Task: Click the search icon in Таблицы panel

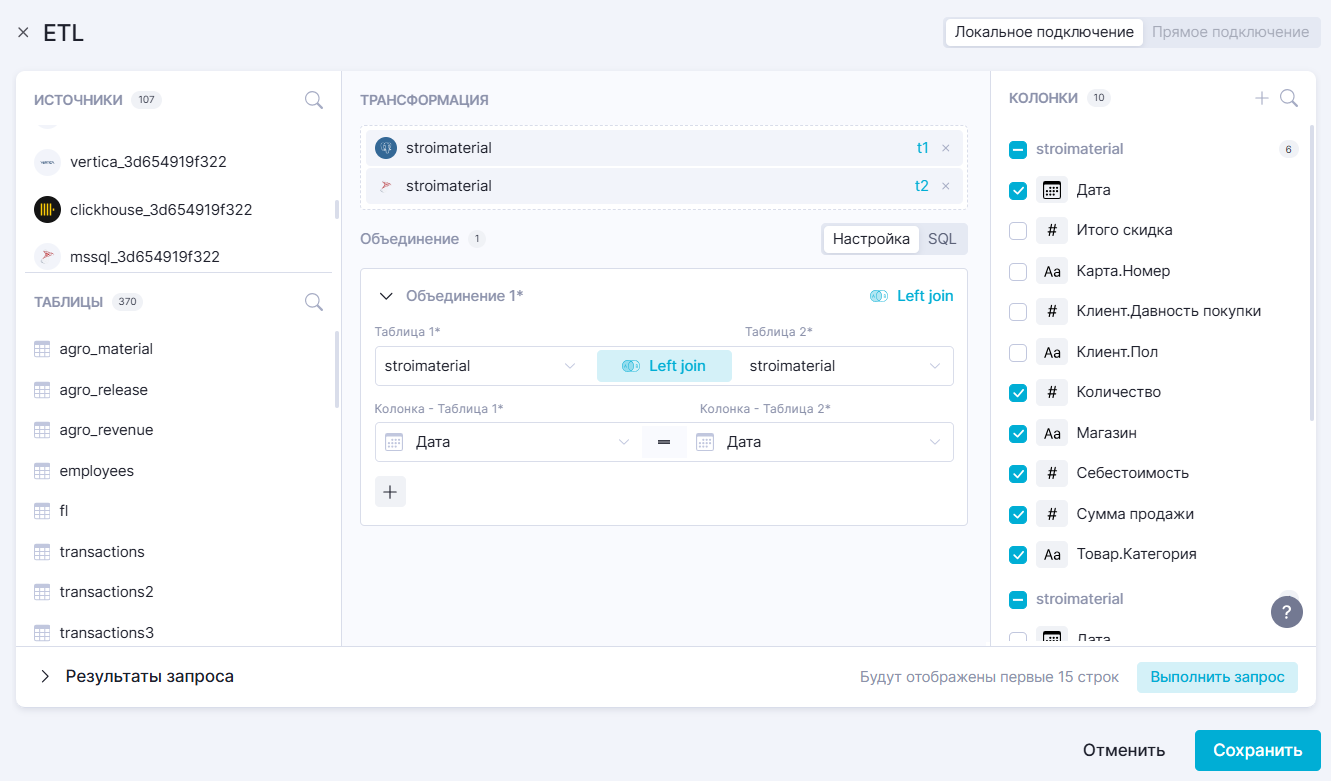Action: coord(313,302)
